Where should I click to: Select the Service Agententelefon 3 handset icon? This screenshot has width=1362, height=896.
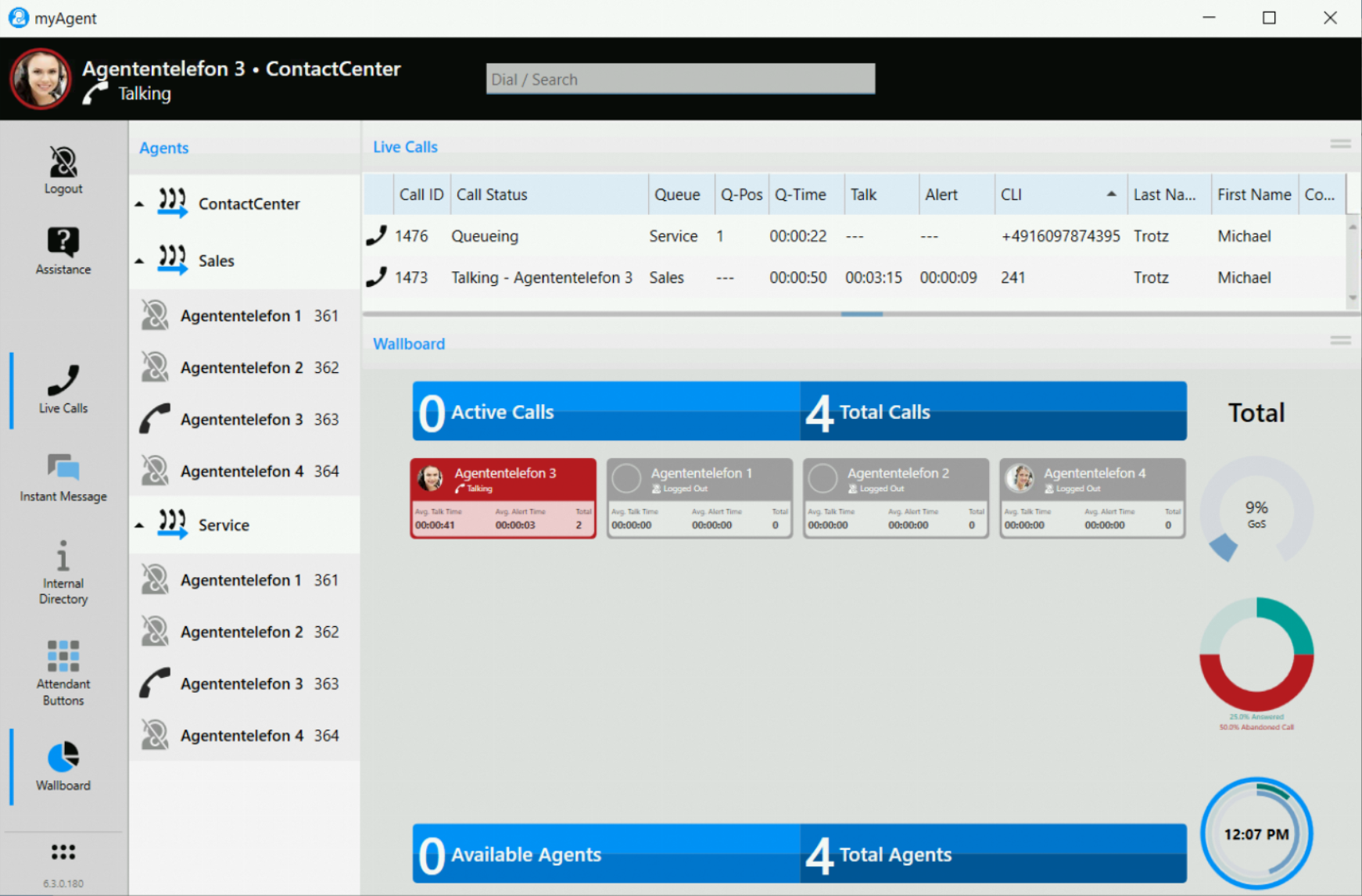(x=155, y=683)
